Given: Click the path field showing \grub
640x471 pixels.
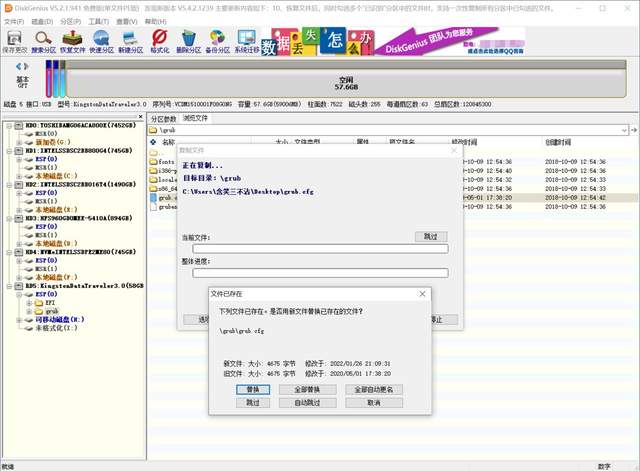Looking at the screenshot, I should click(x=388, y=130).
